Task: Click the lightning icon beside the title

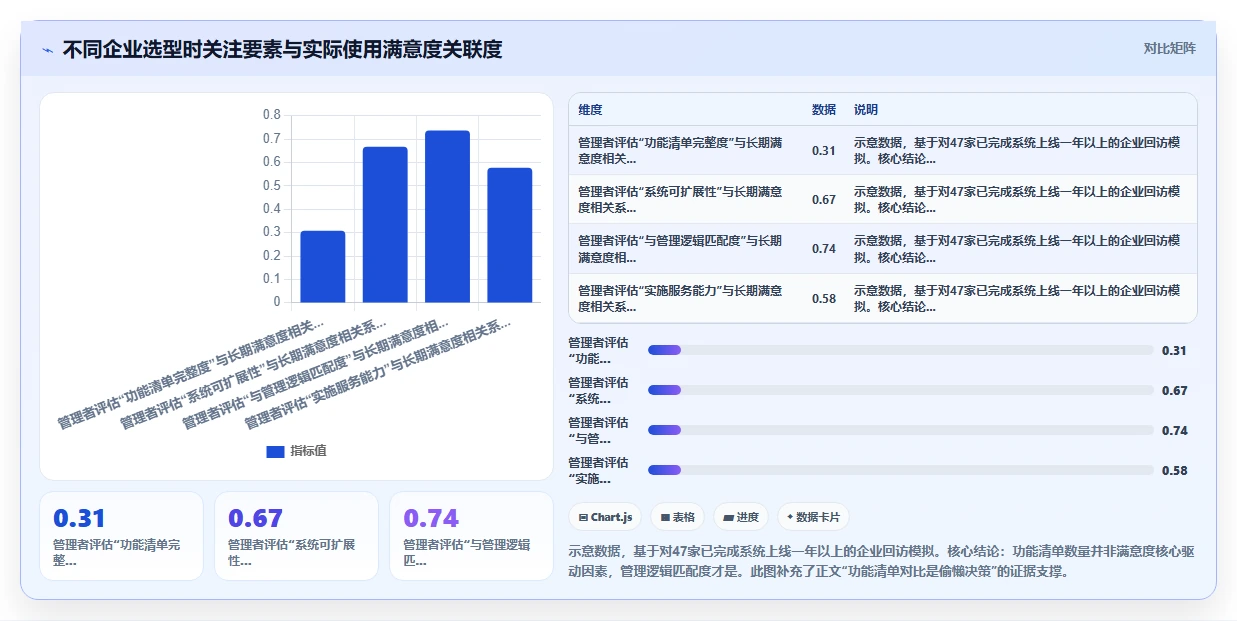Action: click(x=48, y=50)
